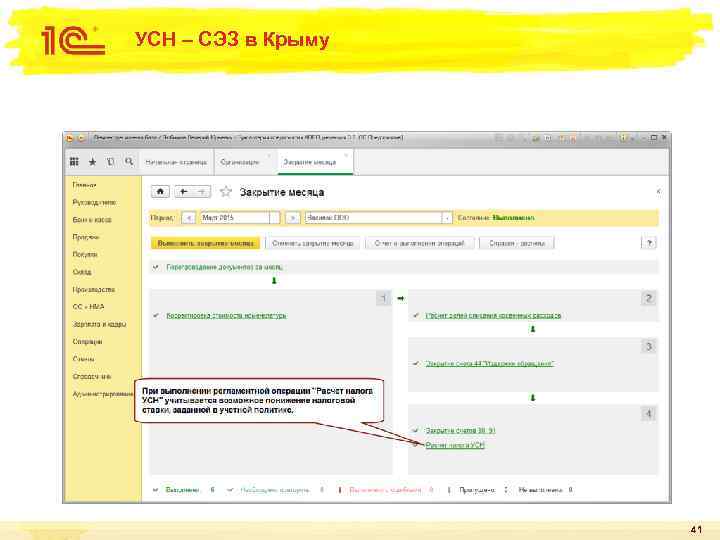Viewport: 720px width, 540px height.
Task: Open Перепроведение документов за месяц link
Action: [x=224, y=267]
